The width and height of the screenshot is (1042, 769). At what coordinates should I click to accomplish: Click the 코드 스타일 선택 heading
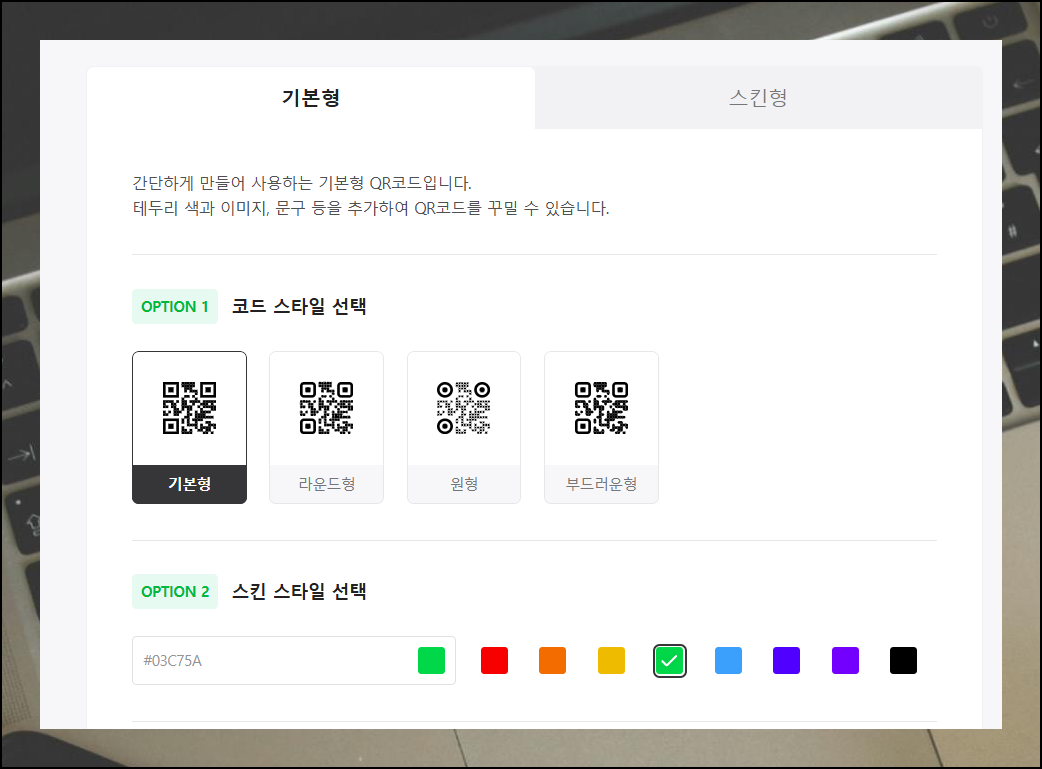click(x=299, y=306)
